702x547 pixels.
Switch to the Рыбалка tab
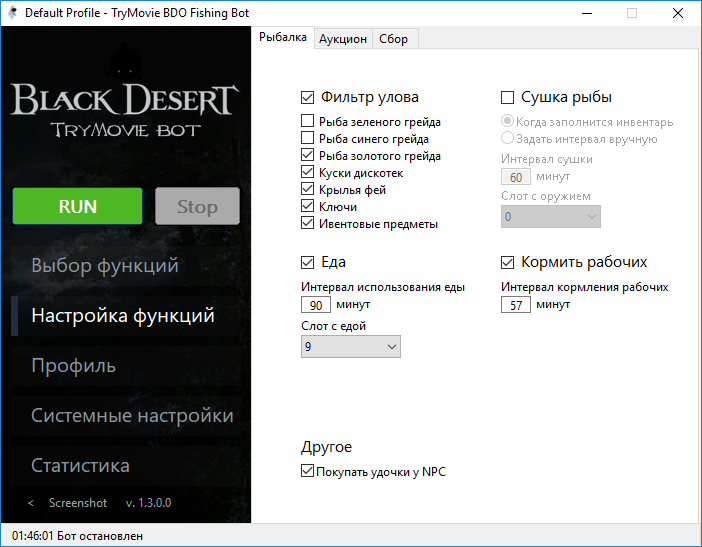[x=283, y=37]
